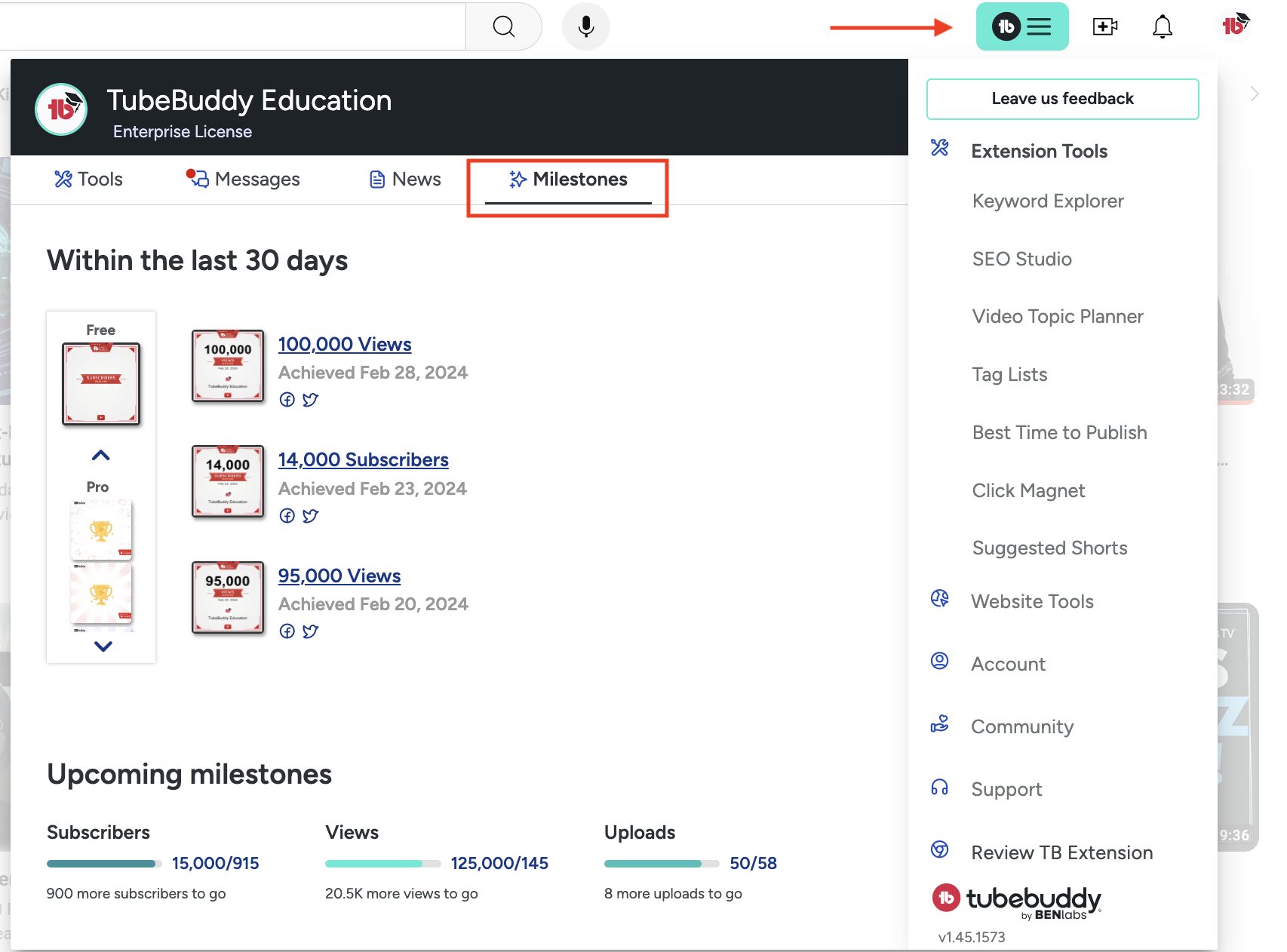
Task: Open SEO Studio
Action: point(1021,259)
